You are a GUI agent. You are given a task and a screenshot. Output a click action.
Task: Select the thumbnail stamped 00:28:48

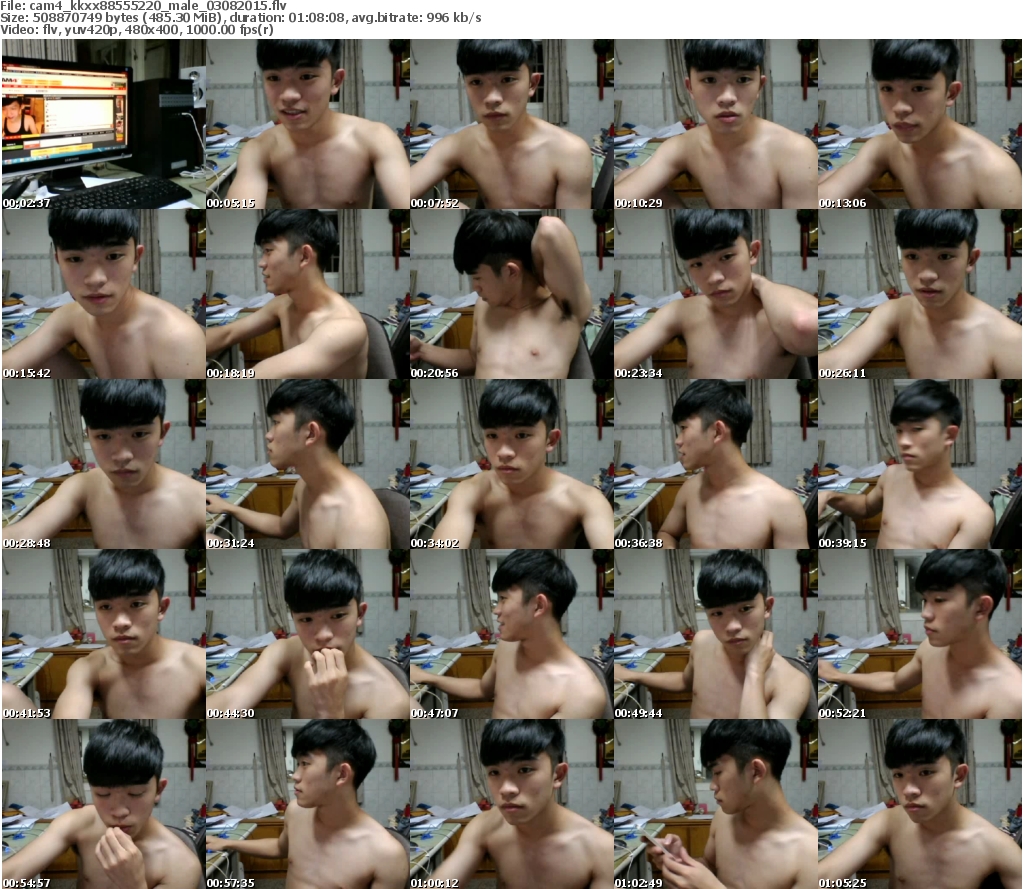tap(104, 464)
